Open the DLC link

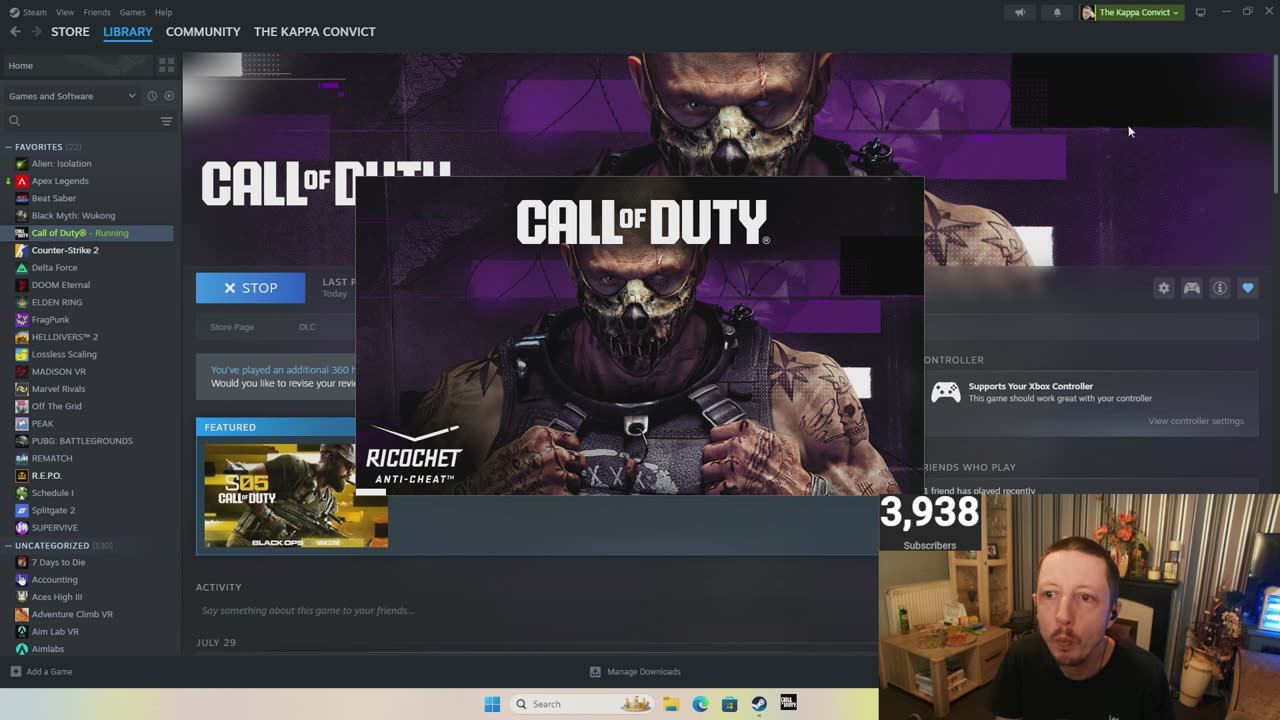point(307,327)
